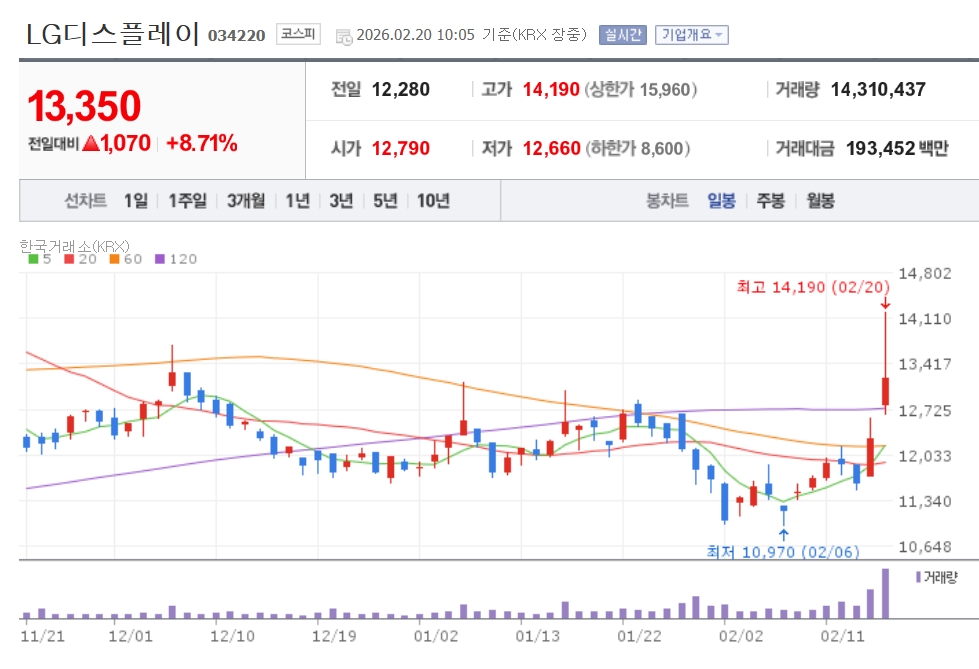Select the 10년 line chart tab
979x669 pixels.
(x=433, y=201)
